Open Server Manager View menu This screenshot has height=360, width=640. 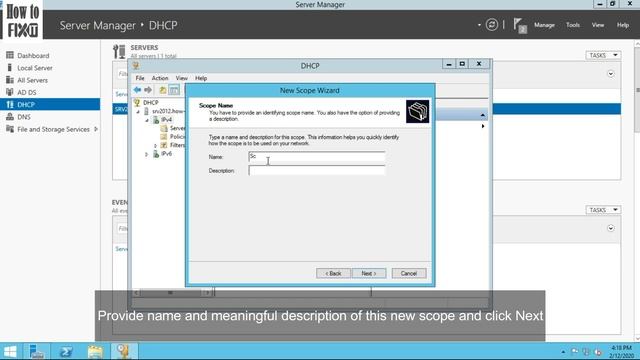[x=598, y=25]
